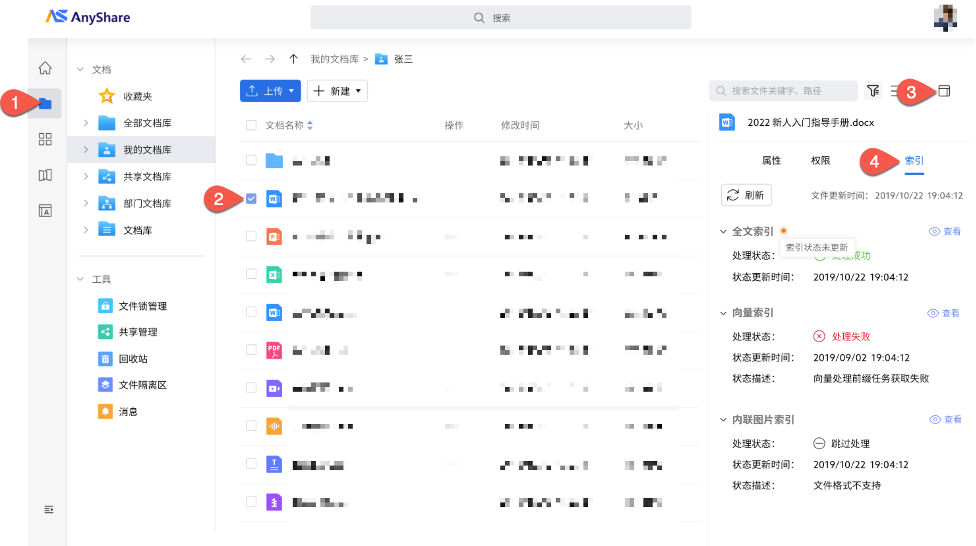Open the filter funnel icon
The width and height of the screenshot is (976, 546).
(873, 91)
